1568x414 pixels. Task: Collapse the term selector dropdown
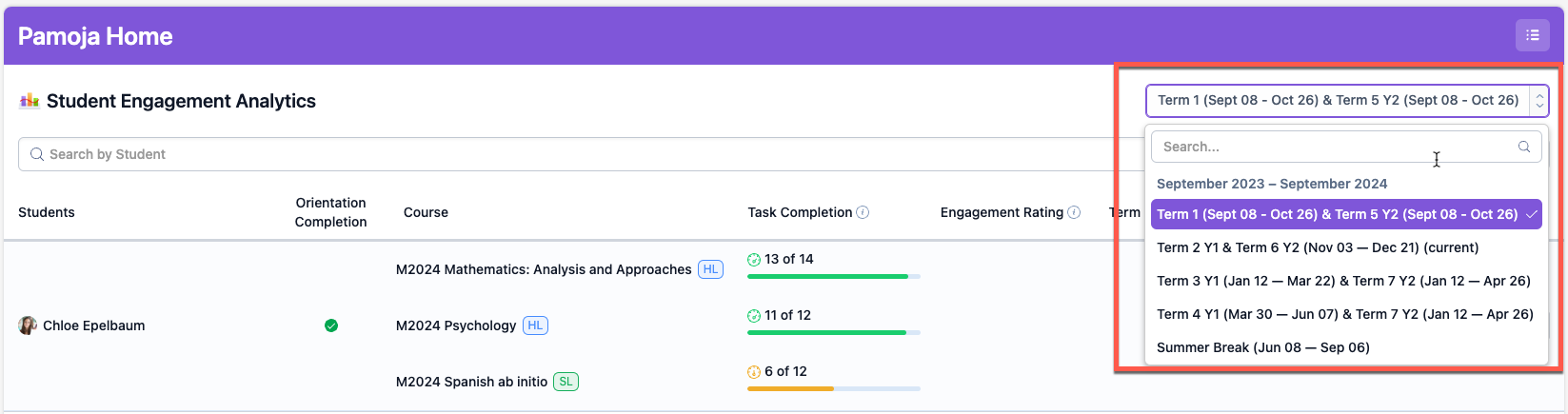(1539, 100)
